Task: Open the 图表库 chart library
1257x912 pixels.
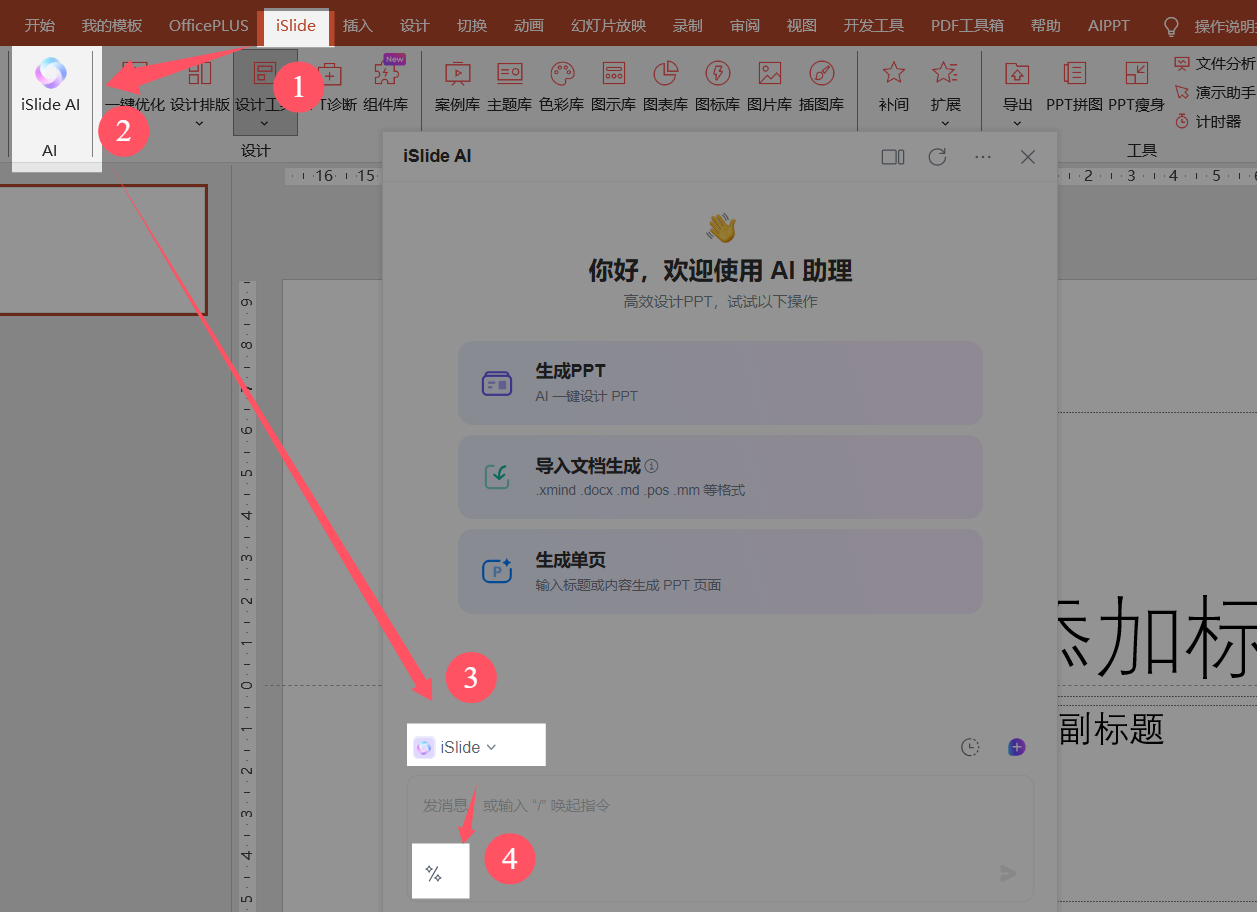Action: pos(665,85)
